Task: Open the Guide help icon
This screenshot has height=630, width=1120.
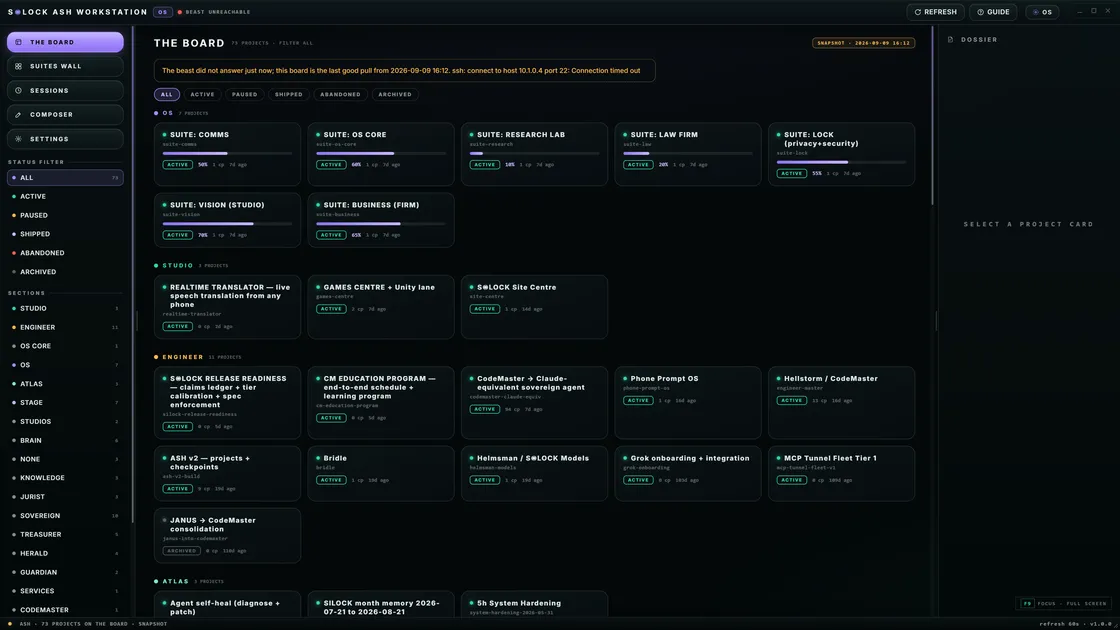Action: [981, 12]
